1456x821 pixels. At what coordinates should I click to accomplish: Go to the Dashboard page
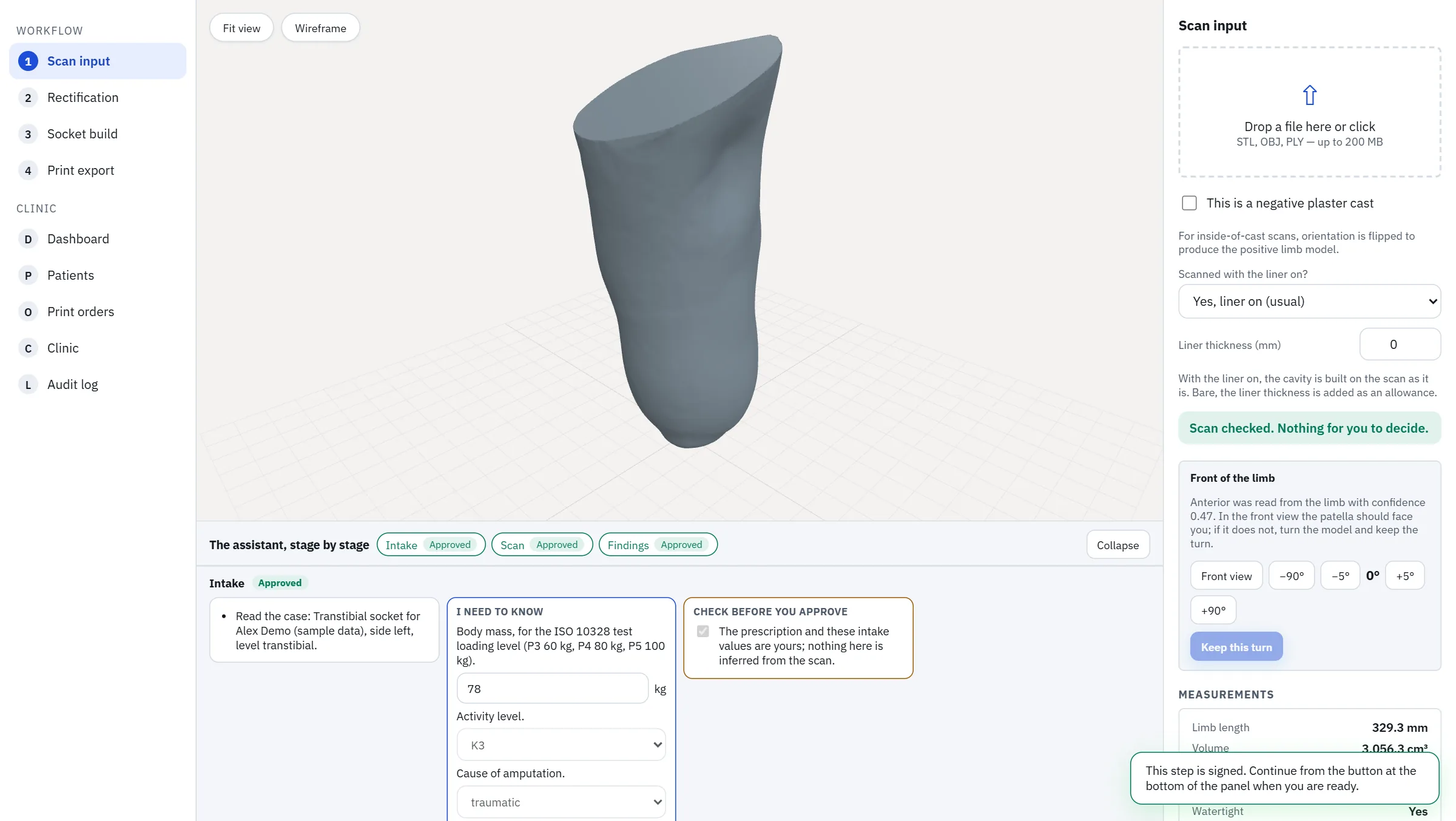click(98, 239)
